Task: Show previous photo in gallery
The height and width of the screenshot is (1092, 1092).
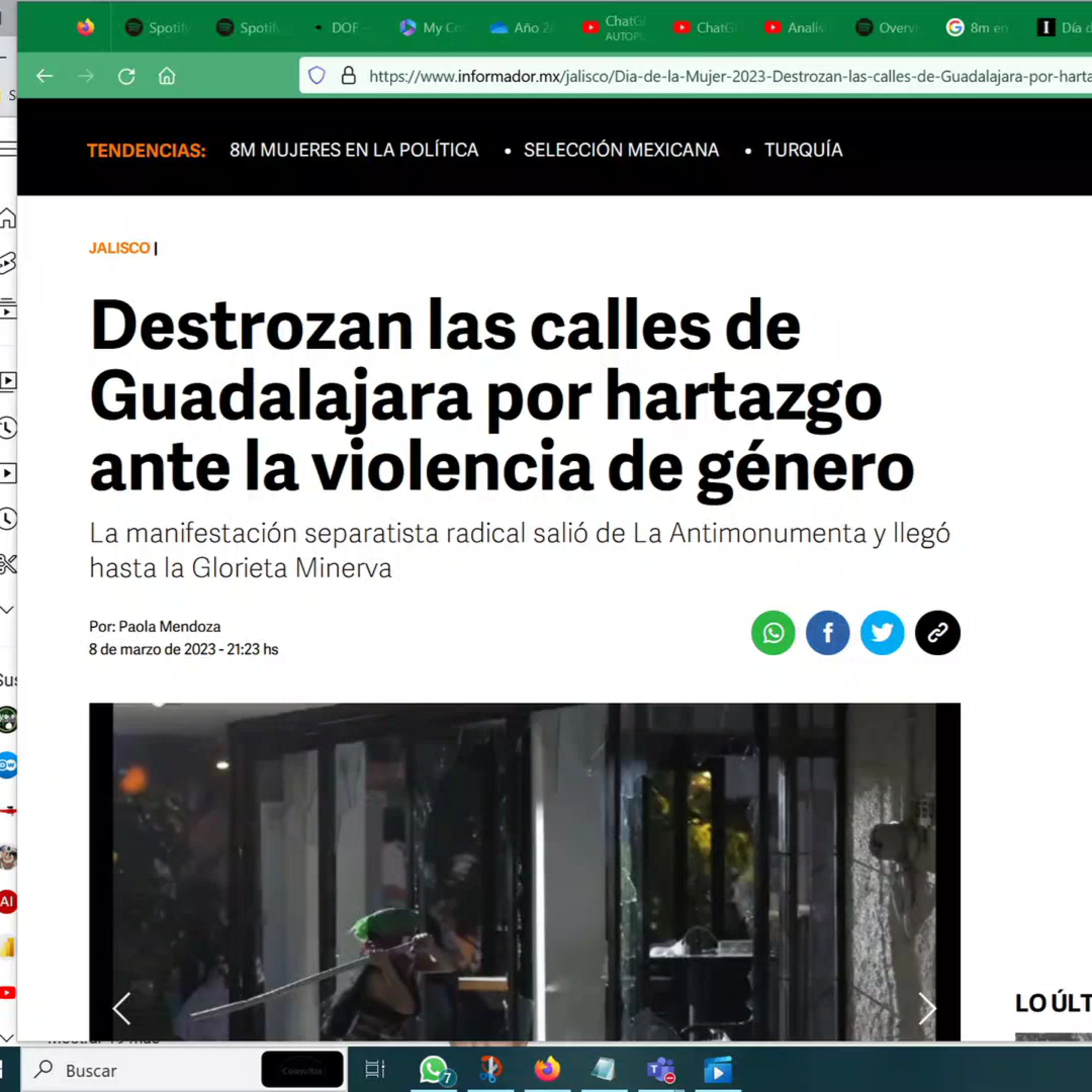Action: coord(122,1008)
